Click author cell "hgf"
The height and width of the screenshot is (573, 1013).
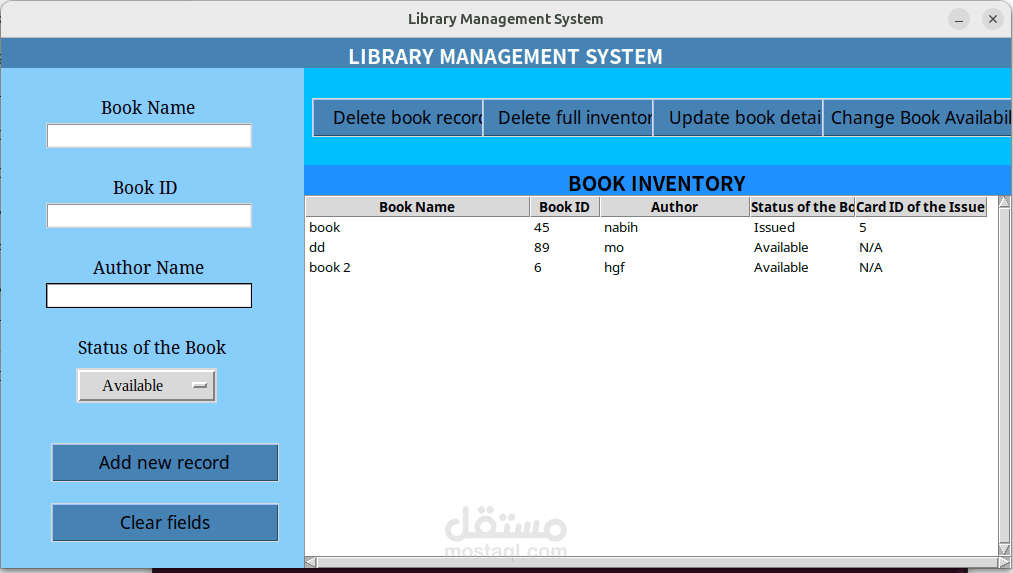tap(614, 267)
